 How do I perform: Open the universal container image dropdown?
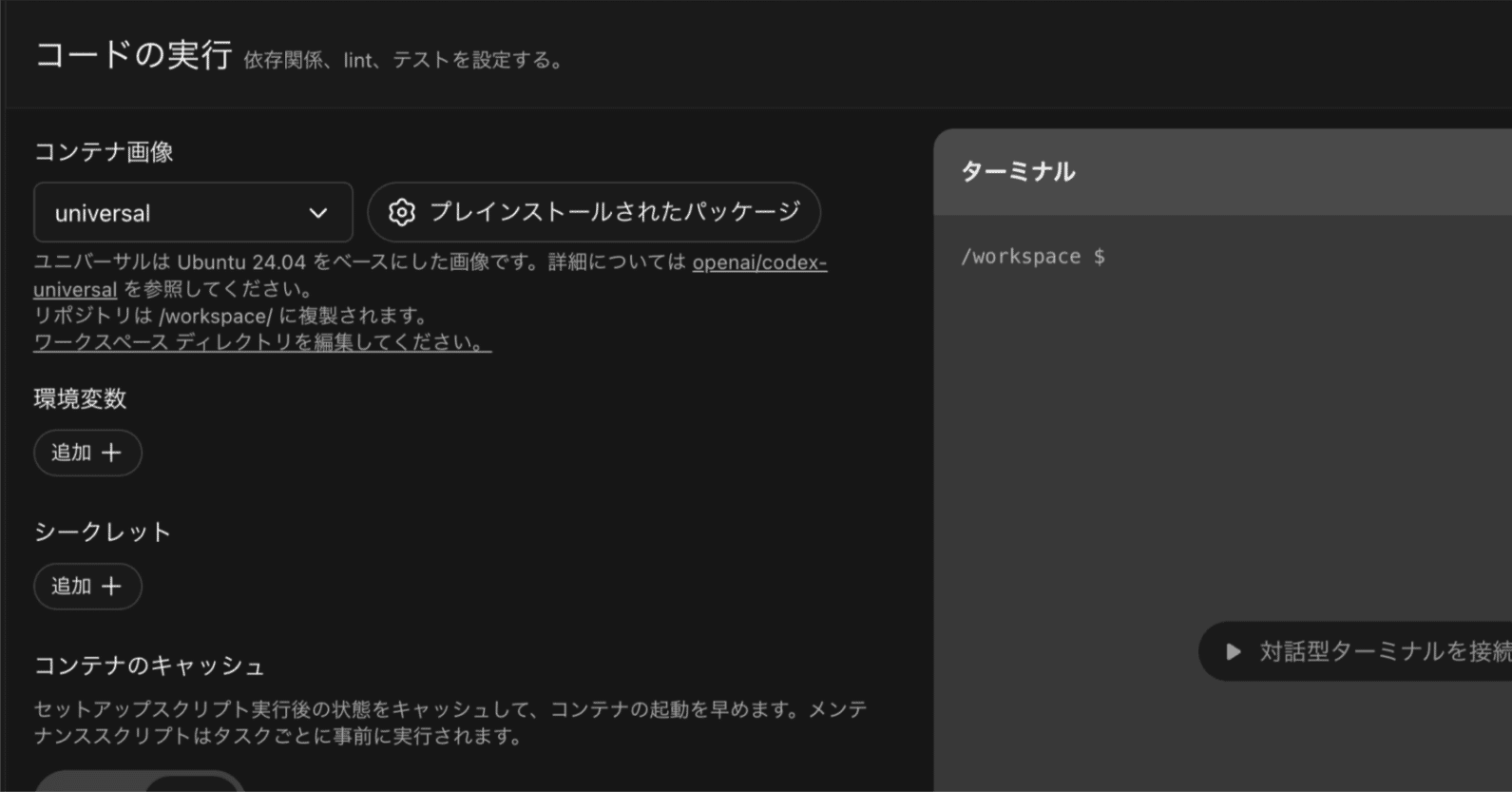(193, 213)
